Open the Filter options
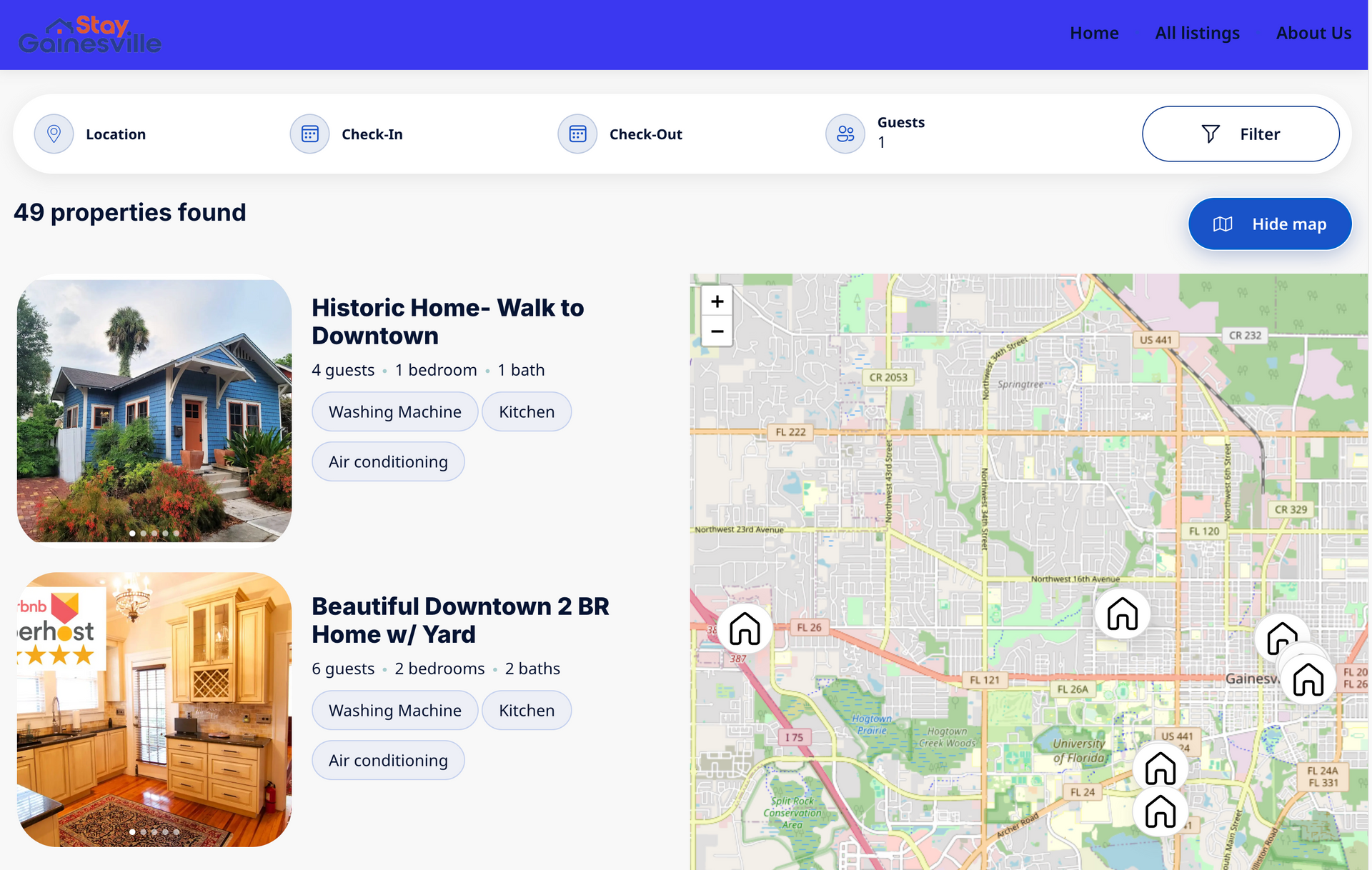The width and height of the screenshot is (1372, 870). tap(1240, 134)
